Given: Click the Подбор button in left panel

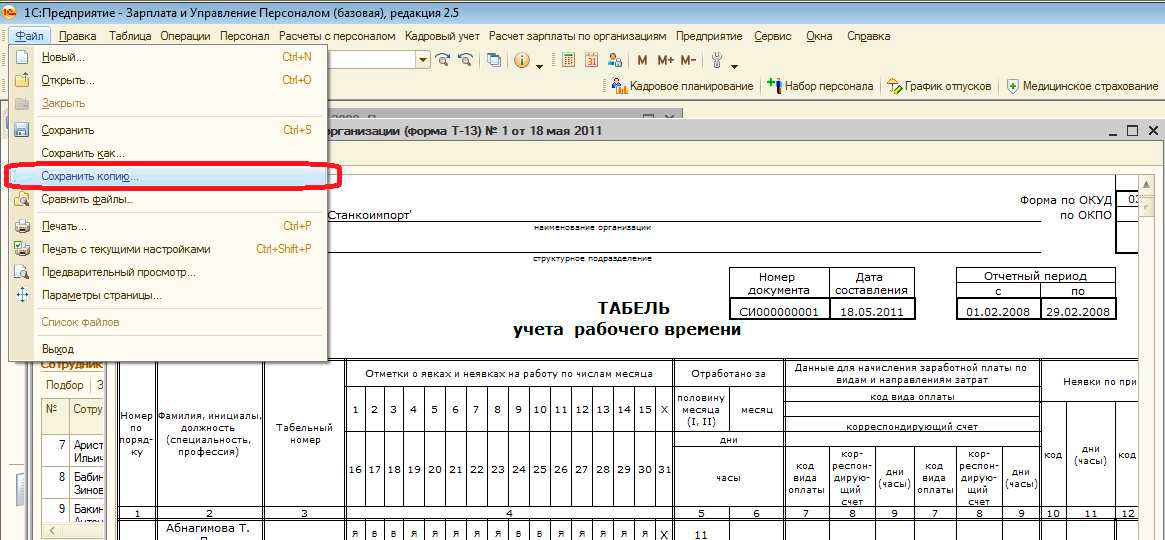Looking at the screenshot, I should [x=65, y=385].
